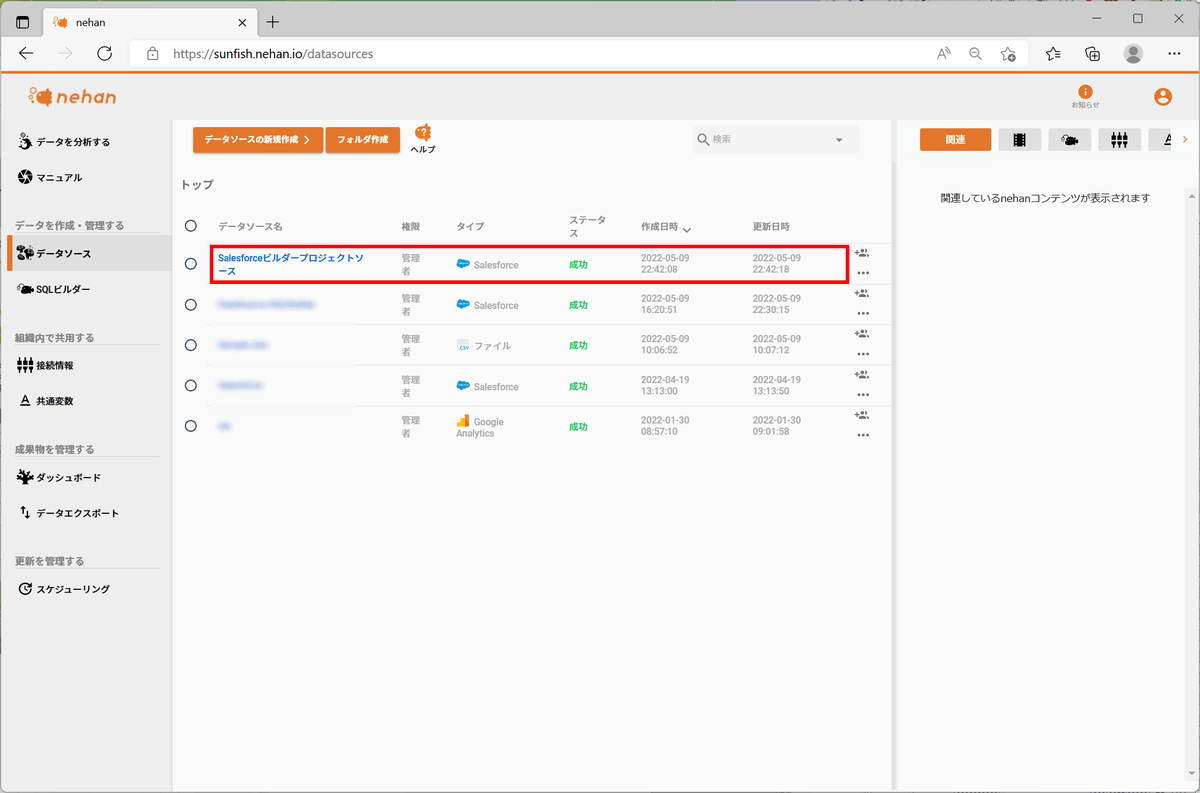Open the film strip tab in right panel
1200x793 pixels.
click(x=1019, y=140)
